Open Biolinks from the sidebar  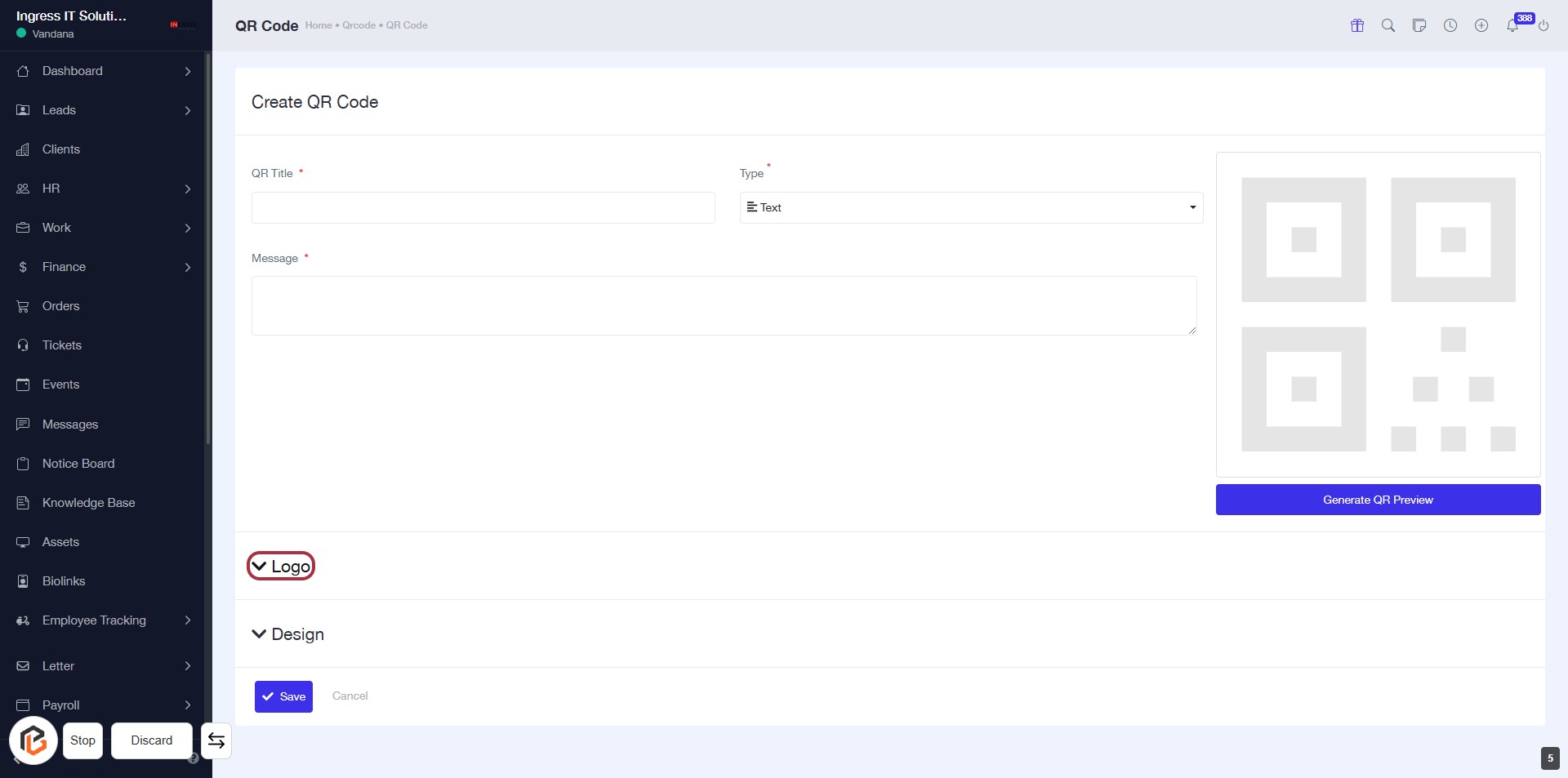[64, 581]
